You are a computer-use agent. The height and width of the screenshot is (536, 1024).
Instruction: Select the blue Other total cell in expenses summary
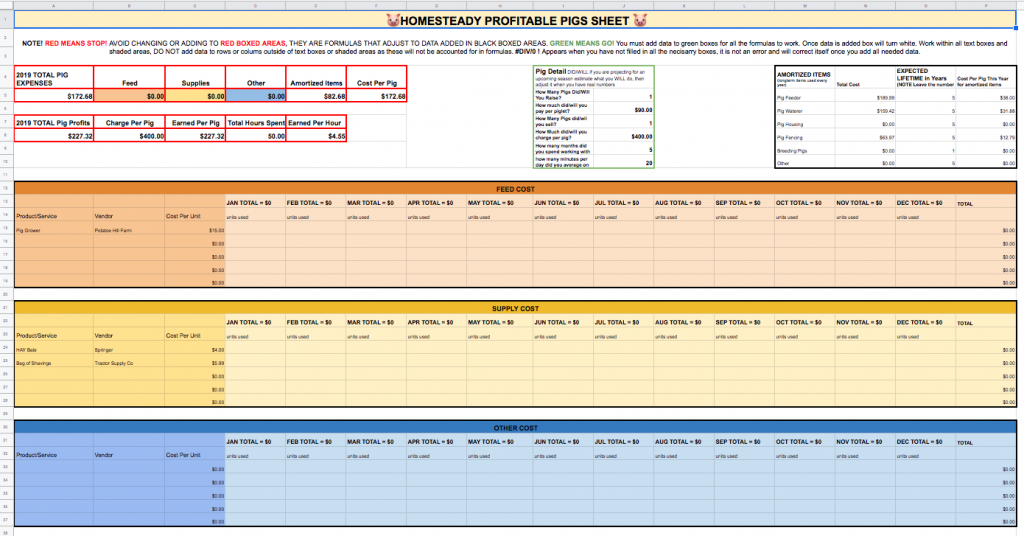[255, 97]
